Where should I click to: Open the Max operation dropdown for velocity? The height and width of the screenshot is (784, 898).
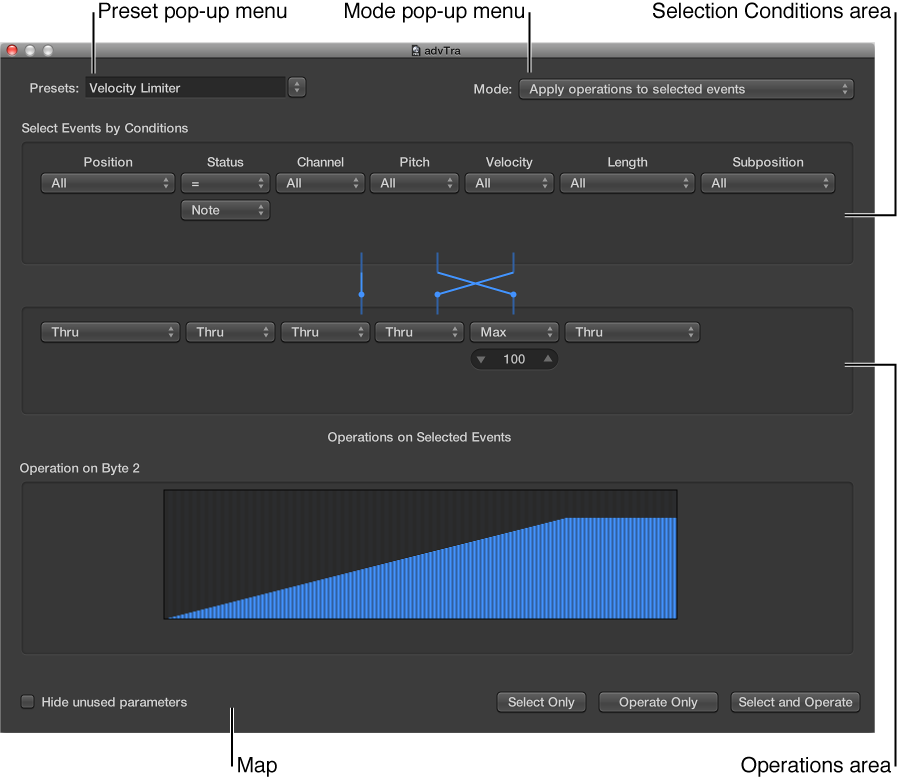(x=514, y=332)
